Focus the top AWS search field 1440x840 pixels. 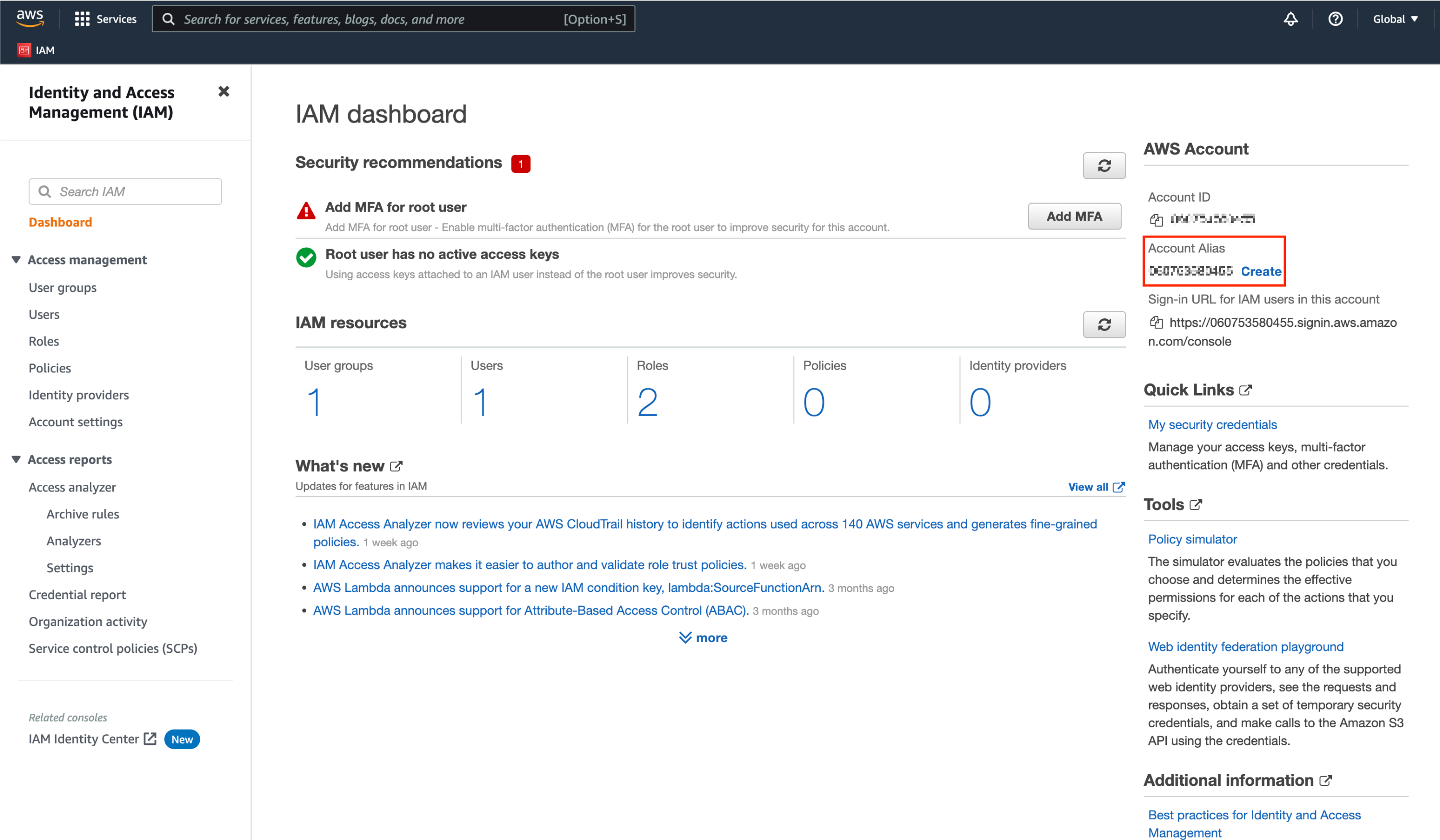click(x=393, y=19)
